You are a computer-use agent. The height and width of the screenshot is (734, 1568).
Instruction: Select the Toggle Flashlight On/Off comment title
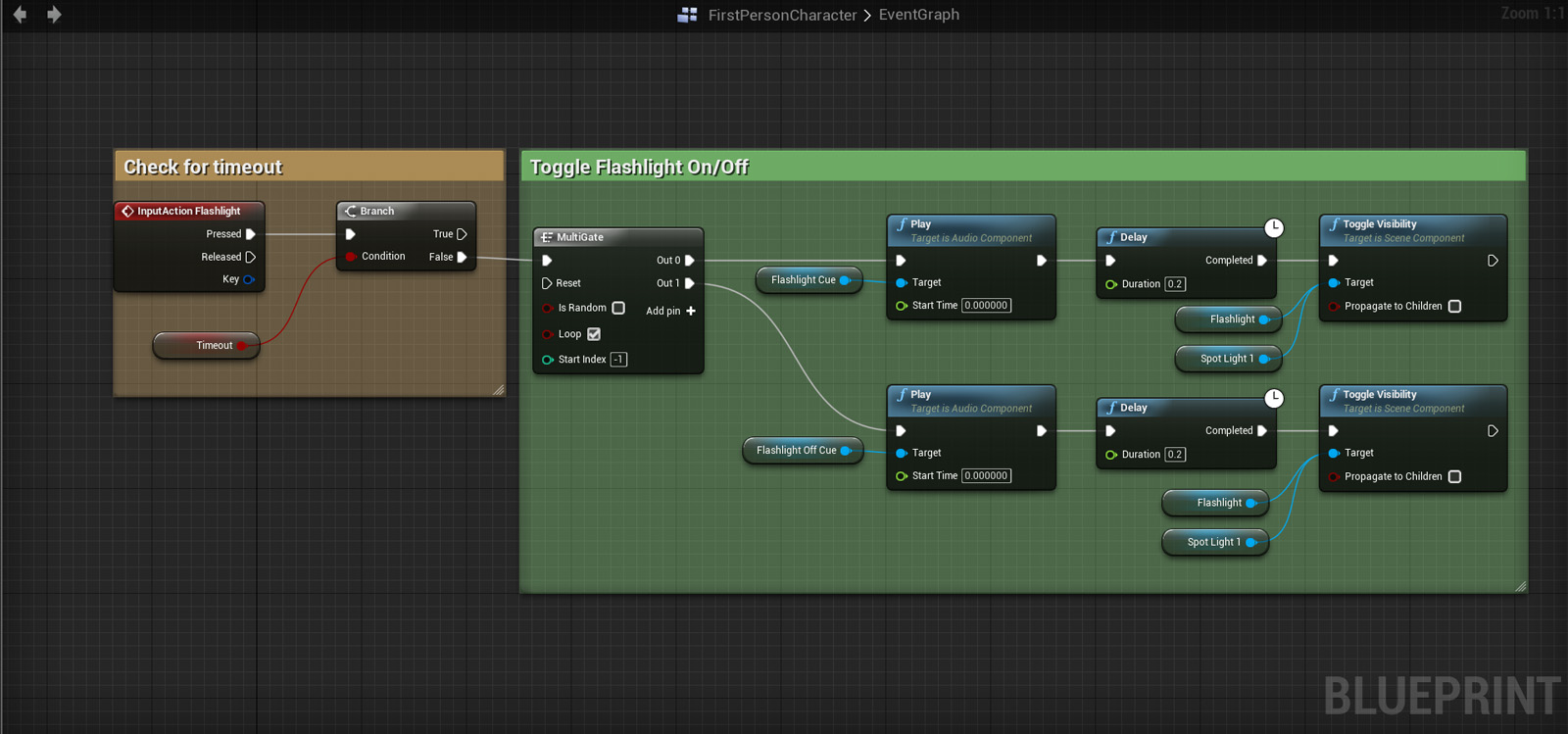click(x=639, y=168)
